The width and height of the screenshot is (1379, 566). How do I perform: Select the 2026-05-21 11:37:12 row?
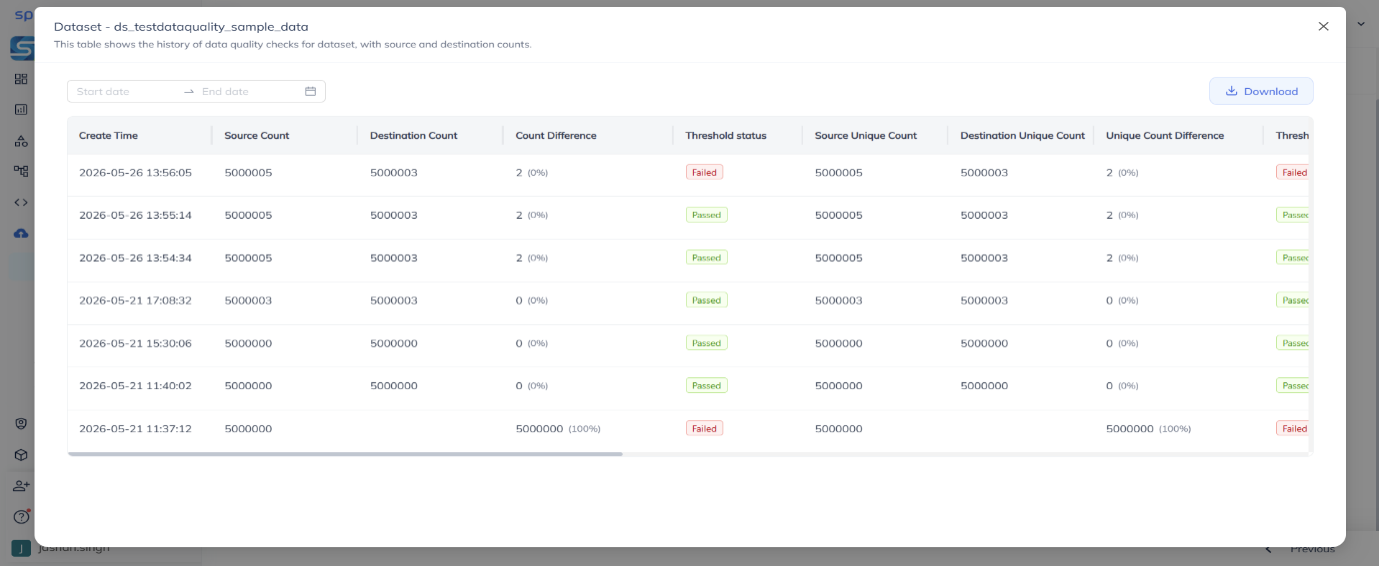pyautogui.click(x=689, y=428)
